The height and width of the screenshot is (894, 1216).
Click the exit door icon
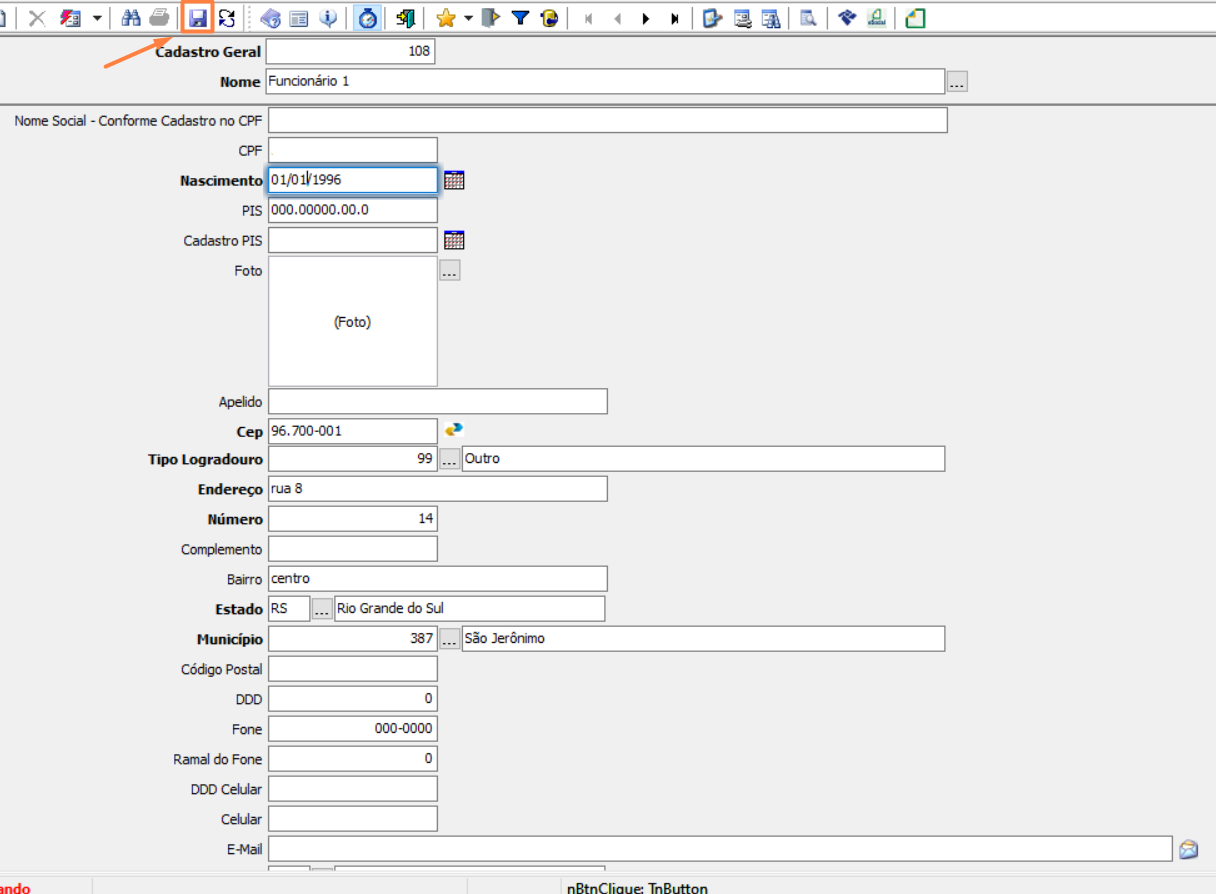tap(405, 18)
